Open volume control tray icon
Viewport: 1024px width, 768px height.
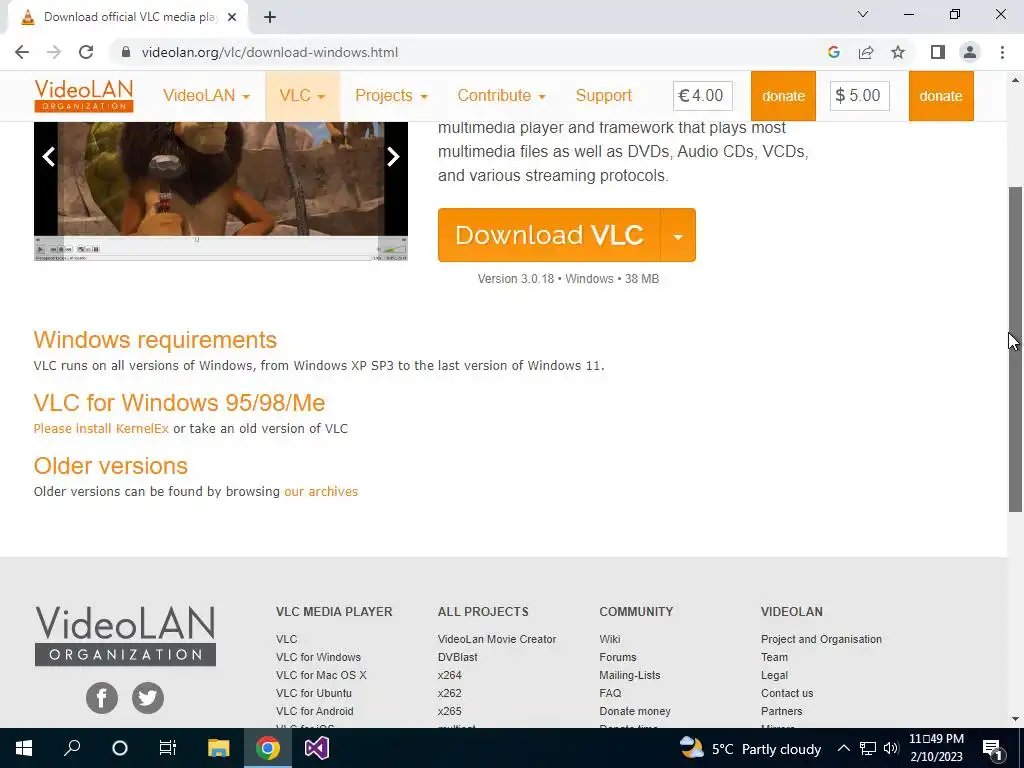click(x=891, y=748)
